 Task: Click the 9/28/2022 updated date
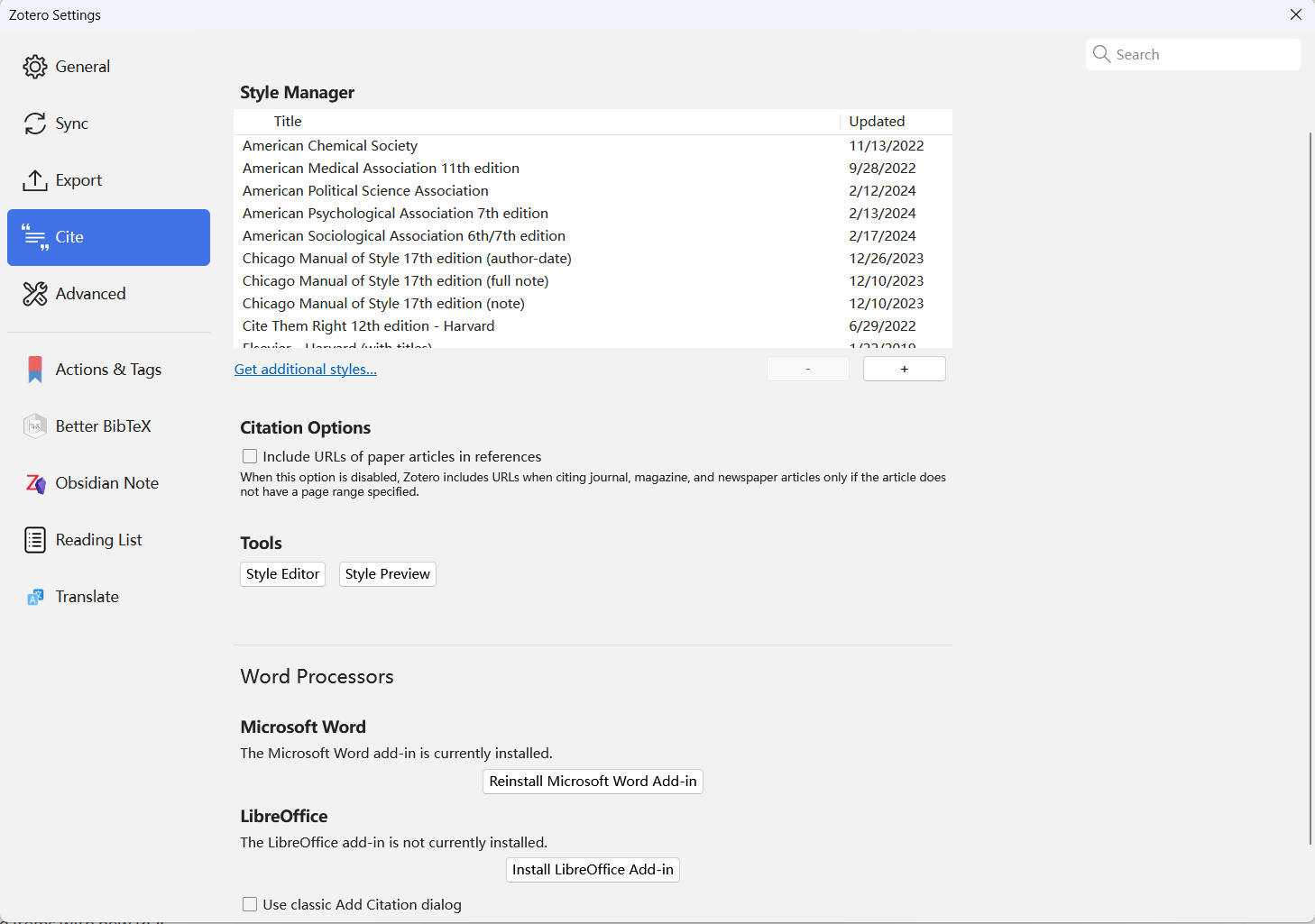point(882,169)
